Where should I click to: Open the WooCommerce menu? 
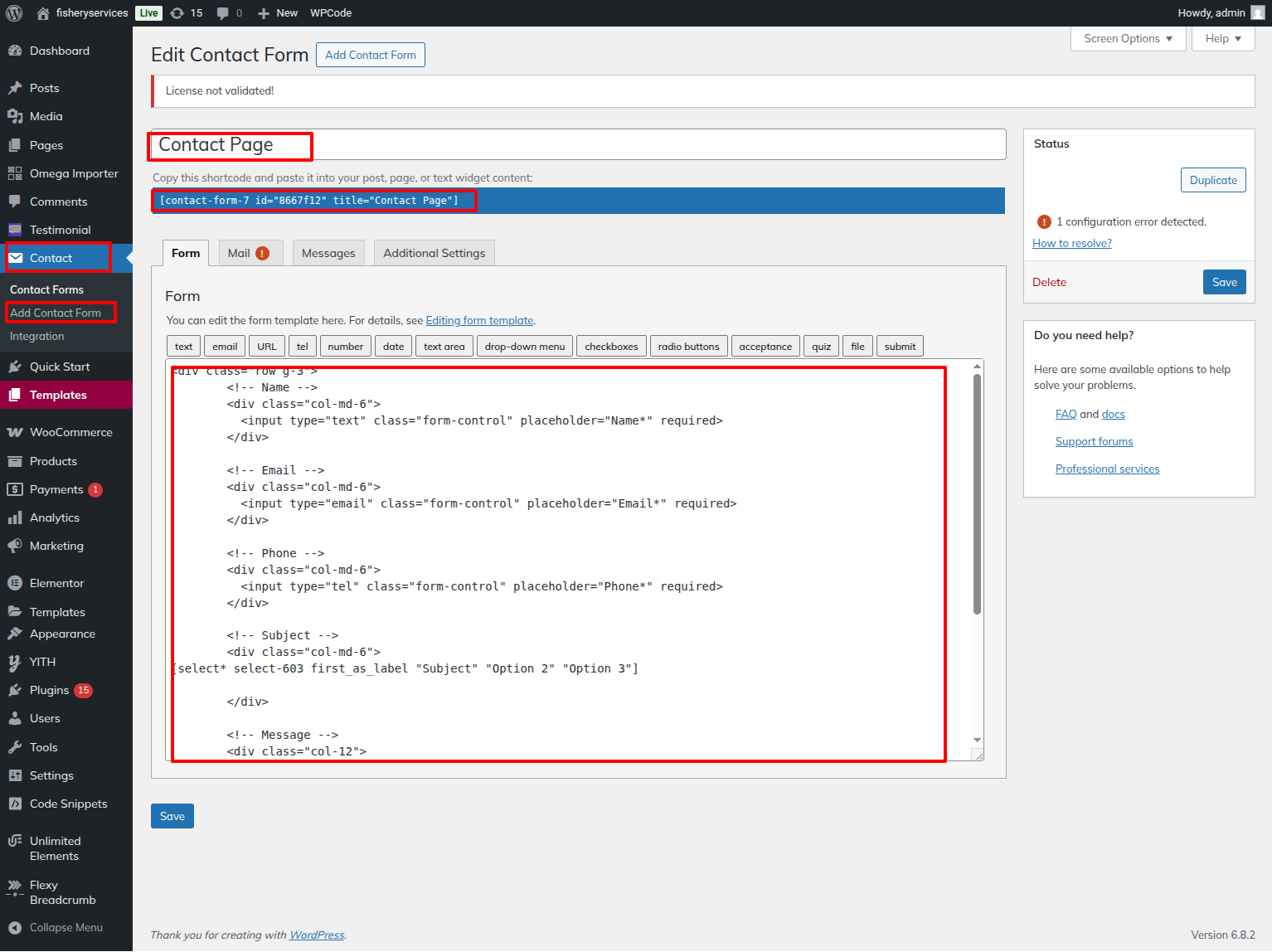[70, 432]
